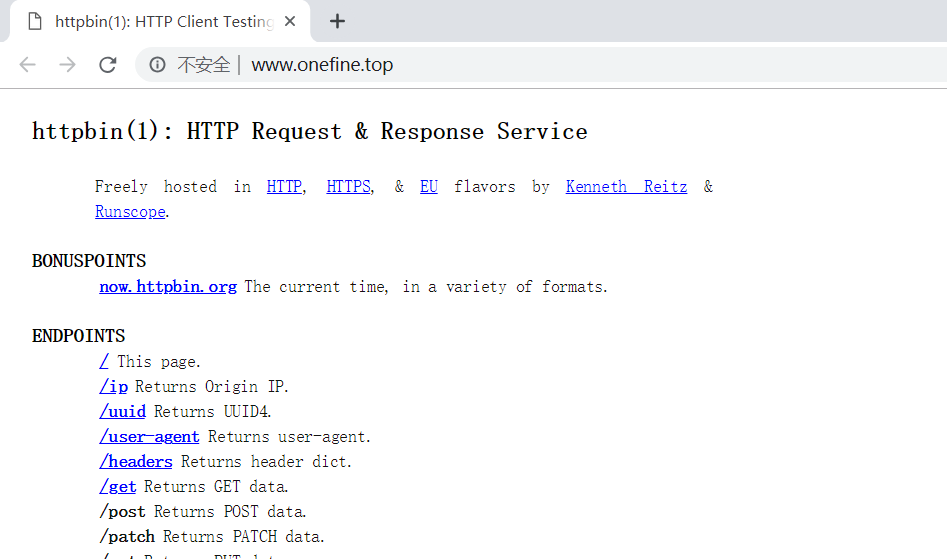Click the / endpoint link for this page
Image resolution: width=947 pixels, height=559 pixels.
(x=104, y=362)
